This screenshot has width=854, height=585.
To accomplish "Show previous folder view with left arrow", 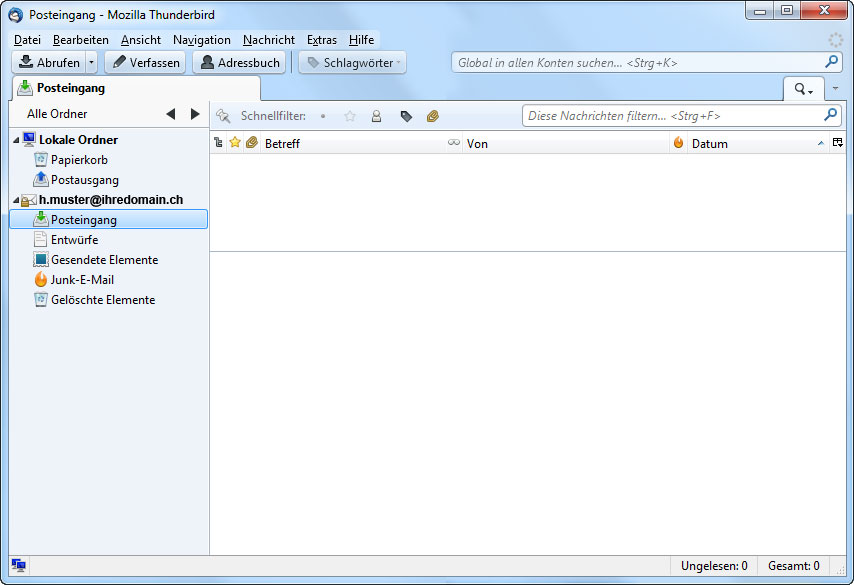I will (x=170, y=114).
